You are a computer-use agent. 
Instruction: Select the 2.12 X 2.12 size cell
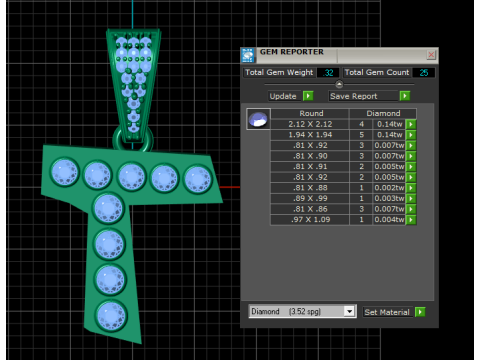coord(310,124)
